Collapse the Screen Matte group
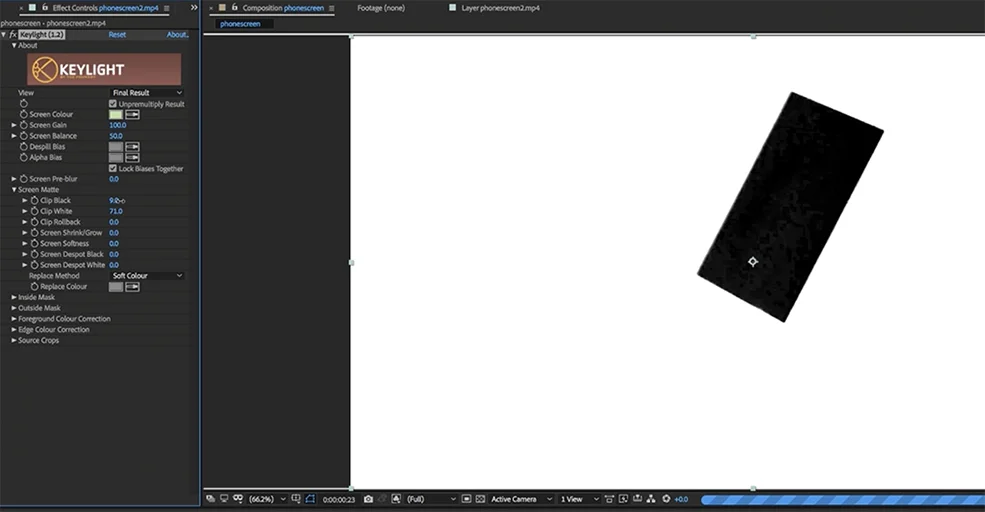This screenshot has height=512, width=985. (x=14, y=190)
